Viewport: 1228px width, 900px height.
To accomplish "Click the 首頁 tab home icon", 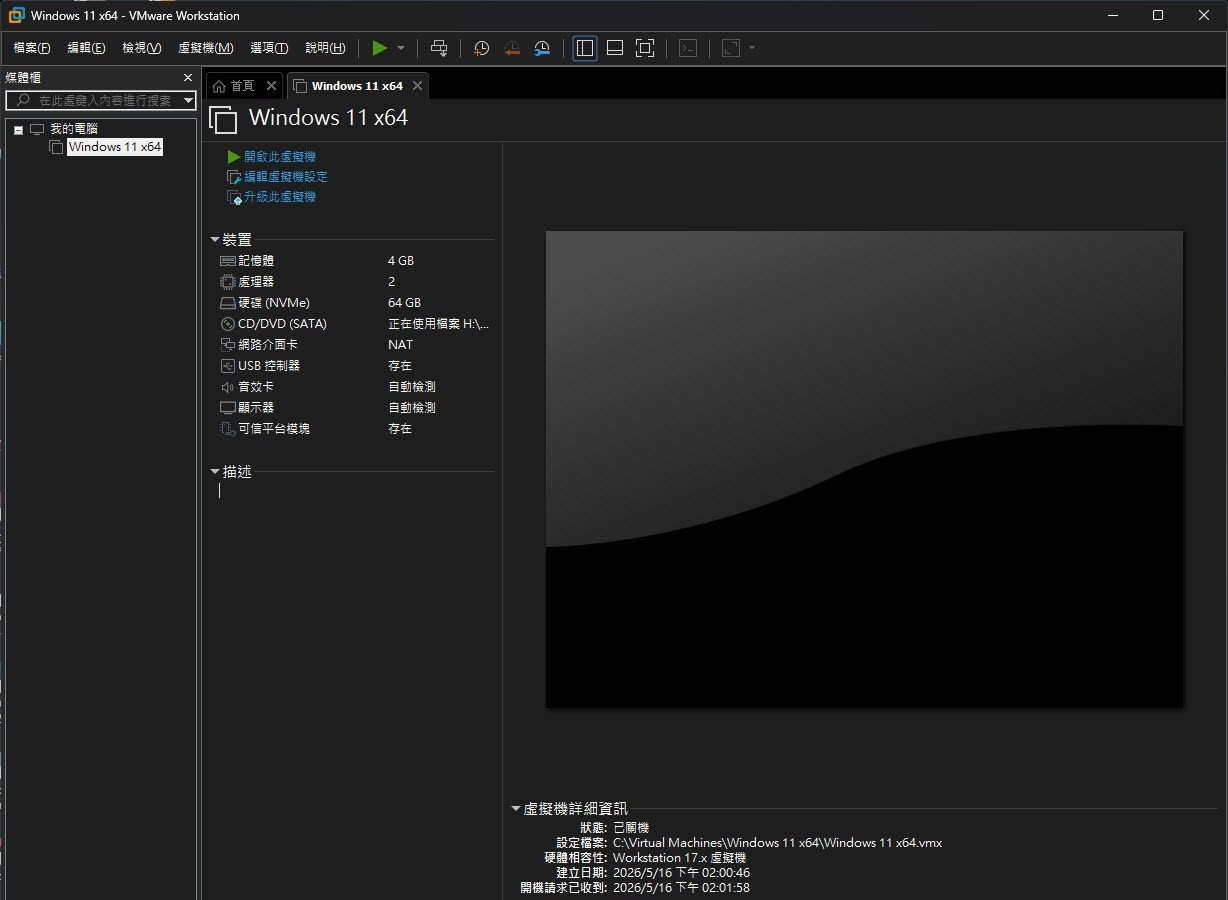I will coord(219,87).
